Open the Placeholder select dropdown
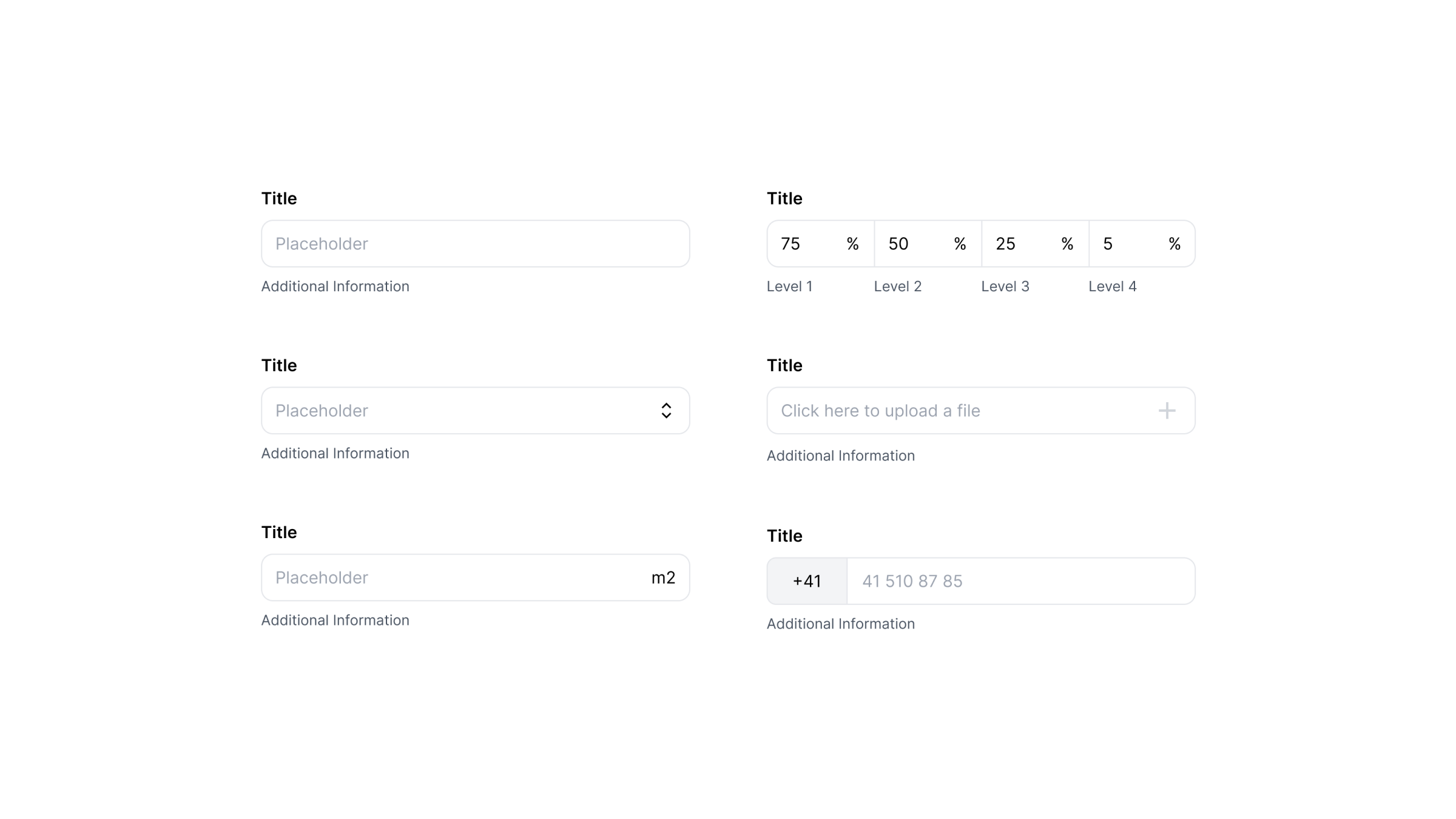 461,411
